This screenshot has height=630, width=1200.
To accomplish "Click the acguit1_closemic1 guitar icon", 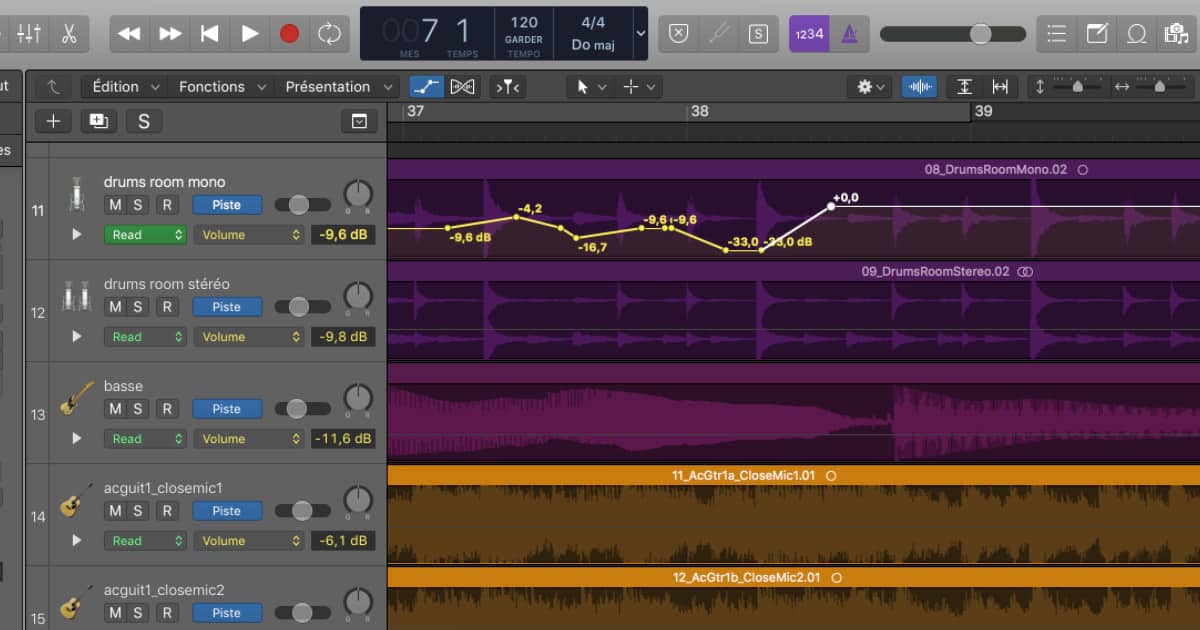I will click(x=76, y=500).
